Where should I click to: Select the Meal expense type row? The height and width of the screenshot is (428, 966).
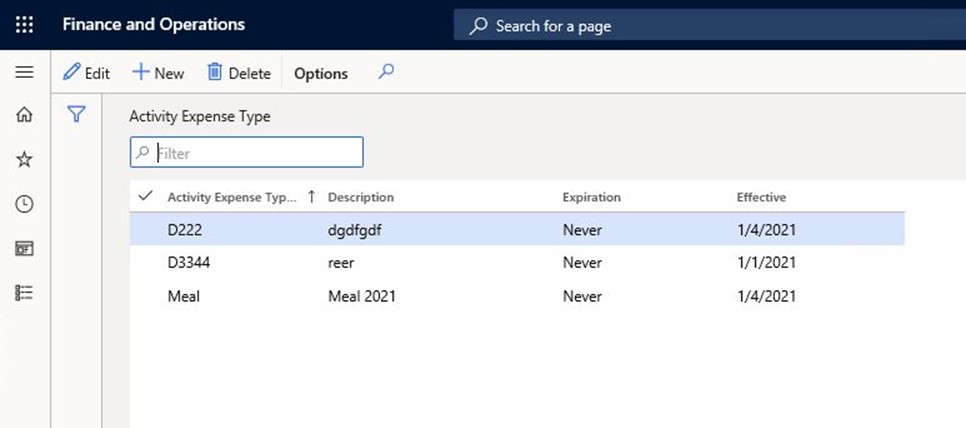click(184, 296)
